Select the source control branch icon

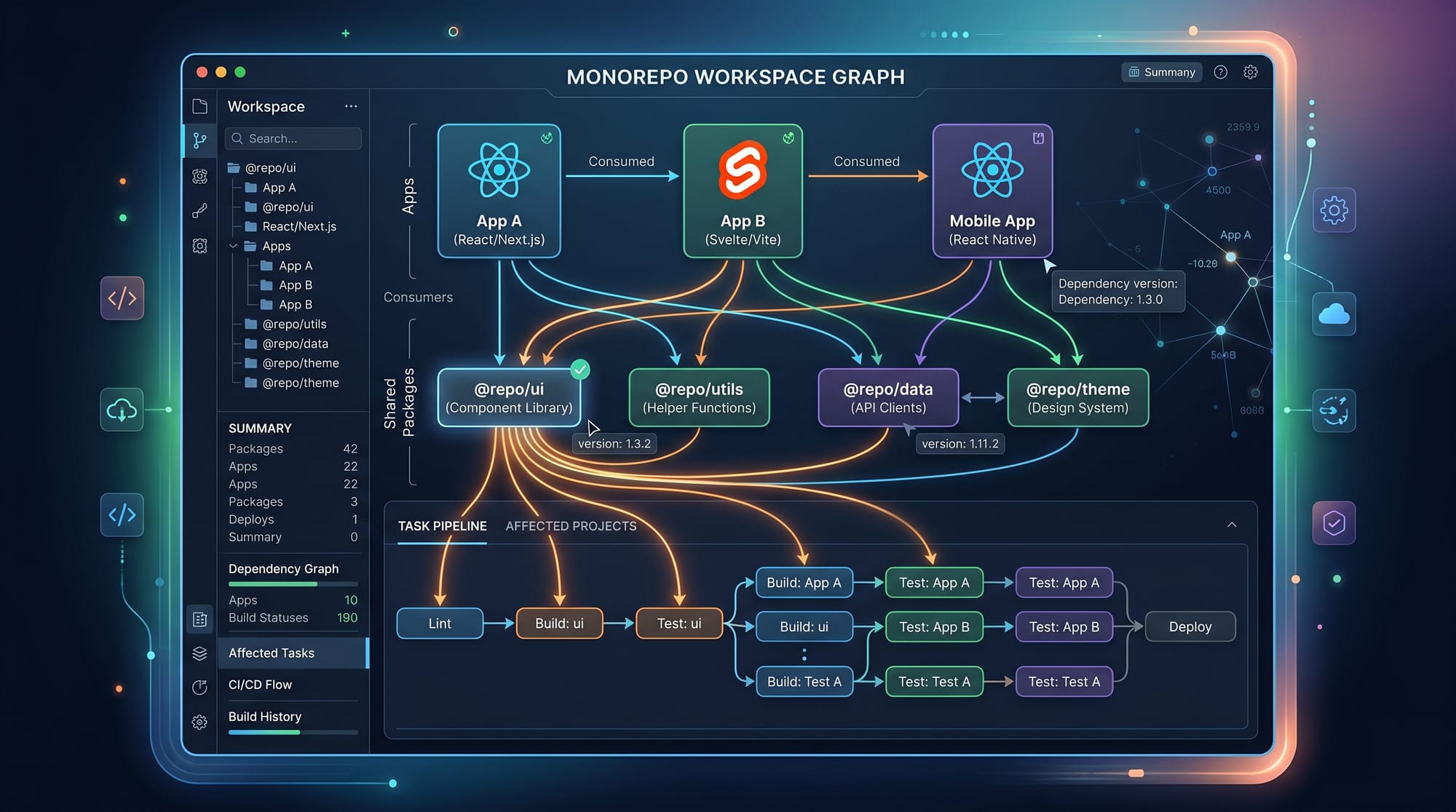[199, 140]
